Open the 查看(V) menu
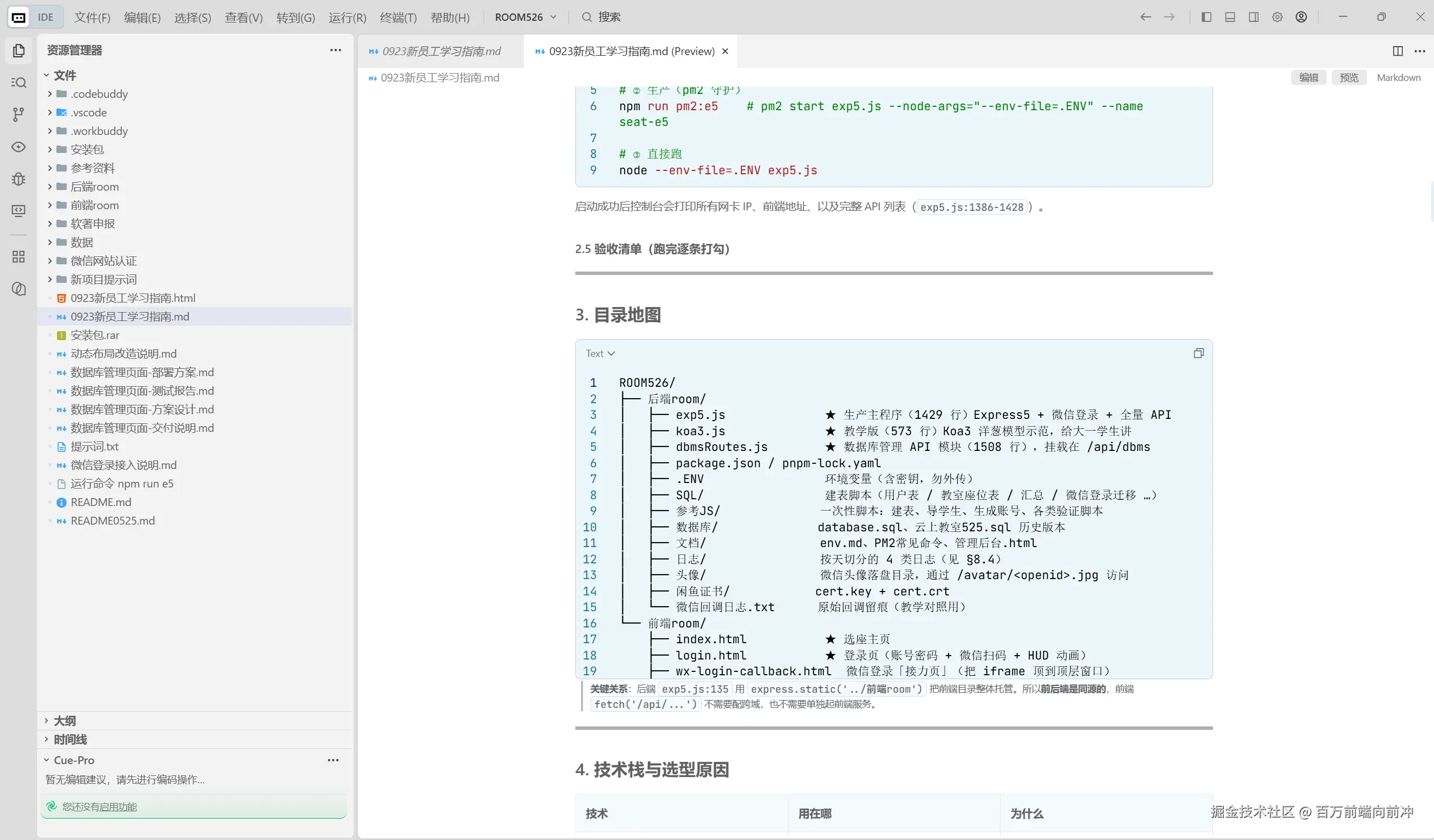 click(x=243, y=17)
